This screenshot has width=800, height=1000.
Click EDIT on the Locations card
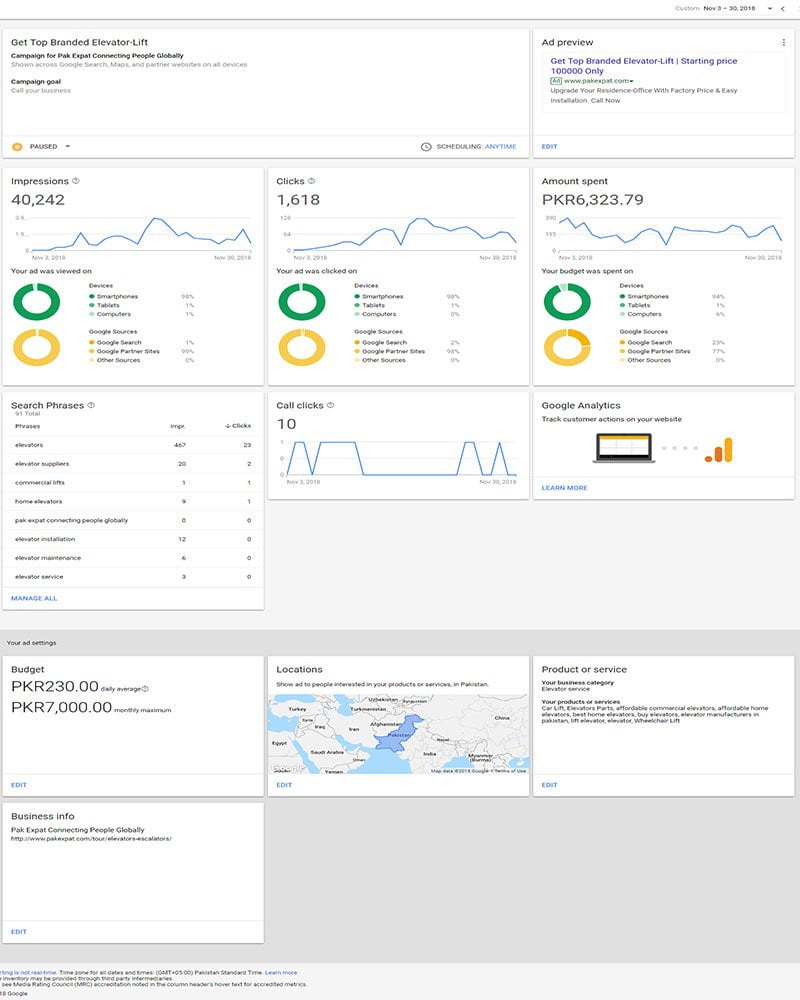pyautogui.click(x=284, y=785)
